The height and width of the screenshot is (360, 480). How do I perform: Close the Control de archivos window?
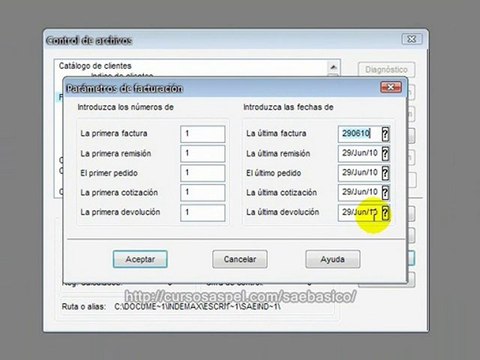[x=412, y=39]
